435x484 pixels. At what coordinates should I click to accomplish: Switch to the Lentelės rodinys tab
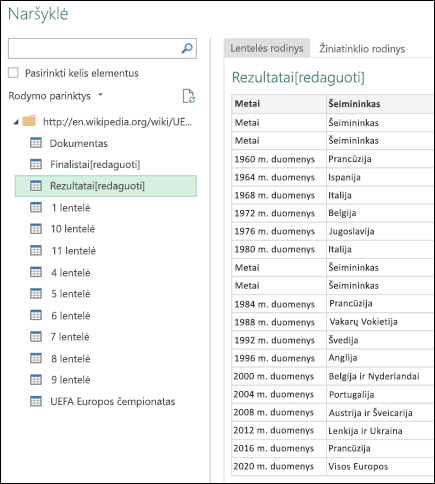267,48
